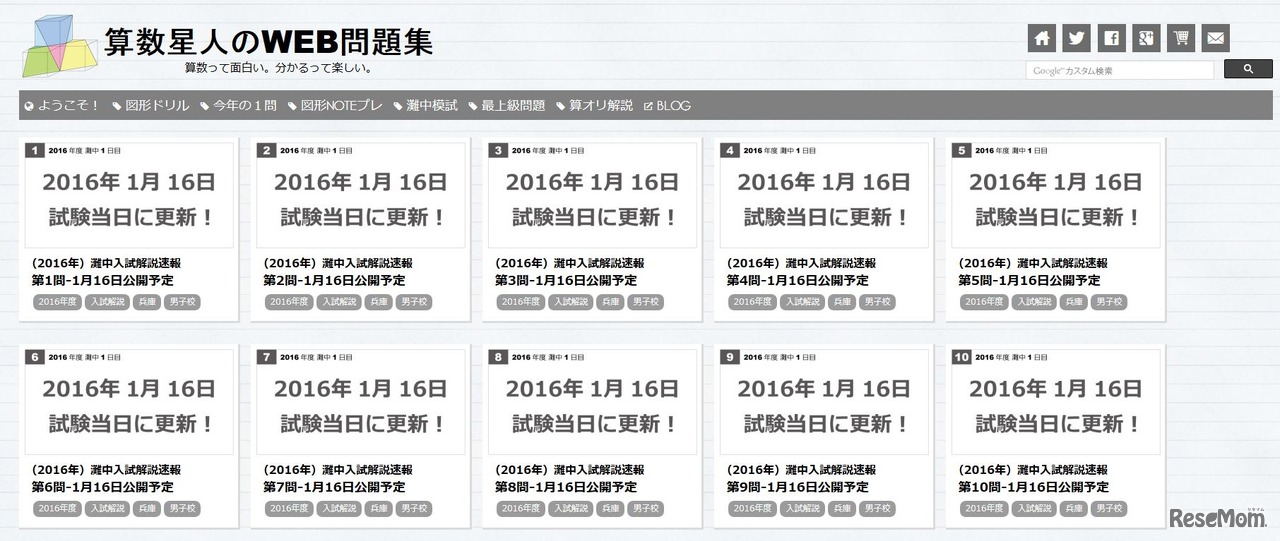Open the shopping cart icon

1181,38
